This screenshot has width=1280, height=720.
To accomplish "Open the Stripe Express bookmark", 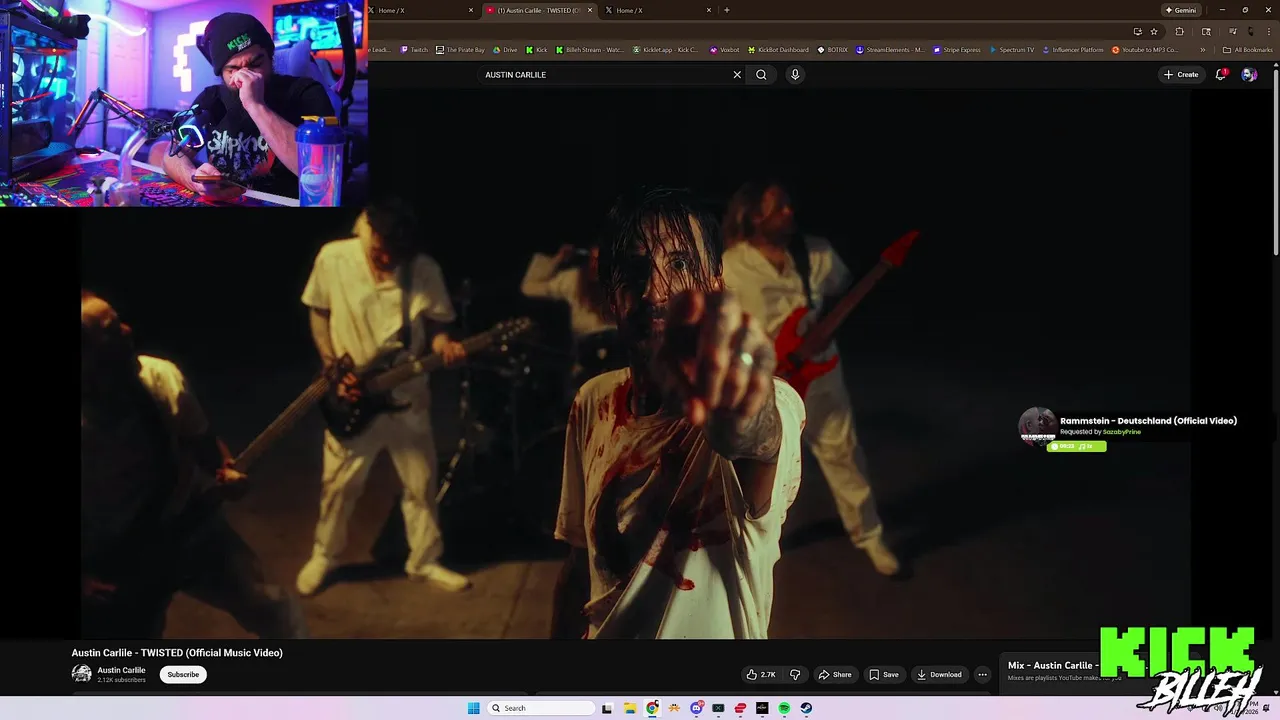I will pos(957,50).
